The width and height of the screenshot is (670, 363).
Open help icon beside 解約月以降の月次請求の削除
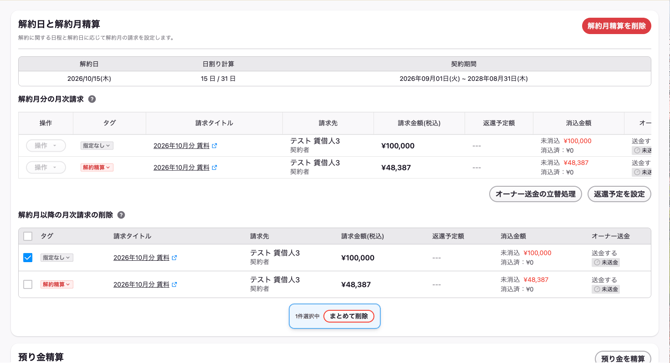pyautogui.click(x=121, y=215)
